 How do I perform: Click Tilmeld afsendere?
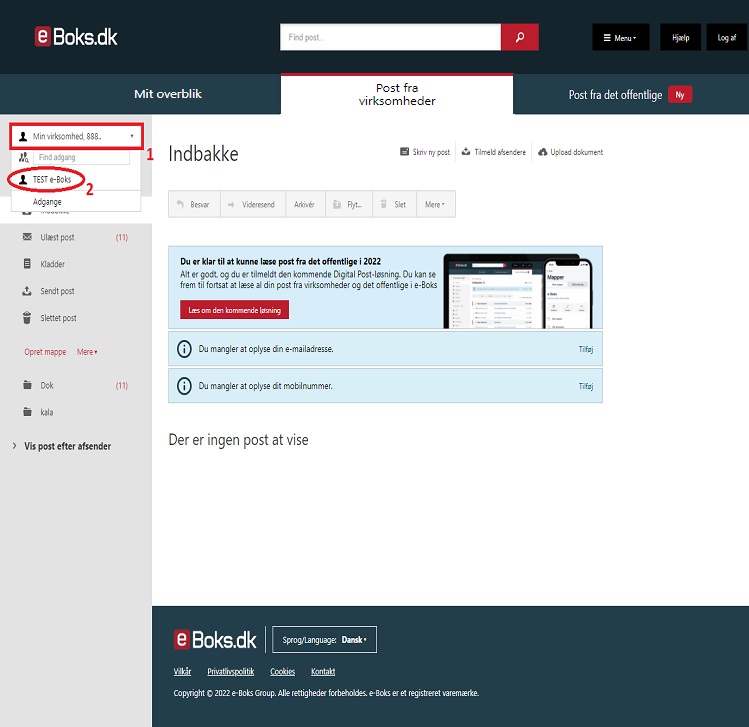pos(493,152)
